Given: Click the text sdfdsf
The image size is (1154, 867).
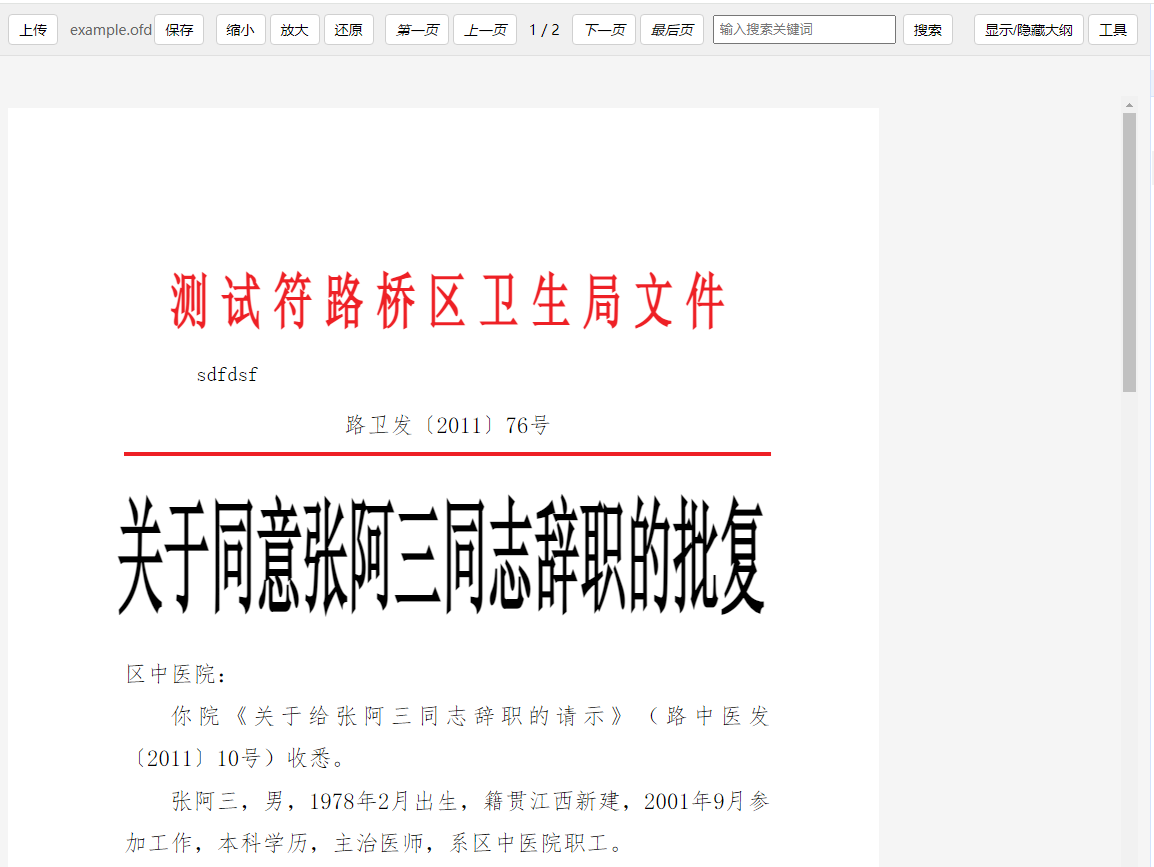Looking at the screenshot, I should tap(227, 375).
